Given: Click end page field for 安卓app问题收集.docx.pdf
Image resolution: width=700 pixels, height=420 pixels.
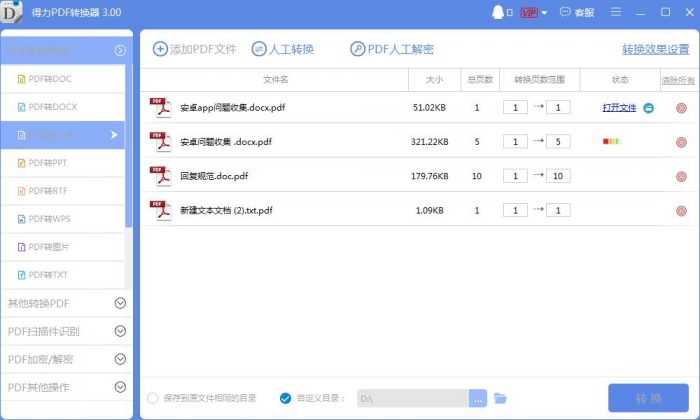Looking at the screenshot, I should pyautogui.click(x=558, y=108).
